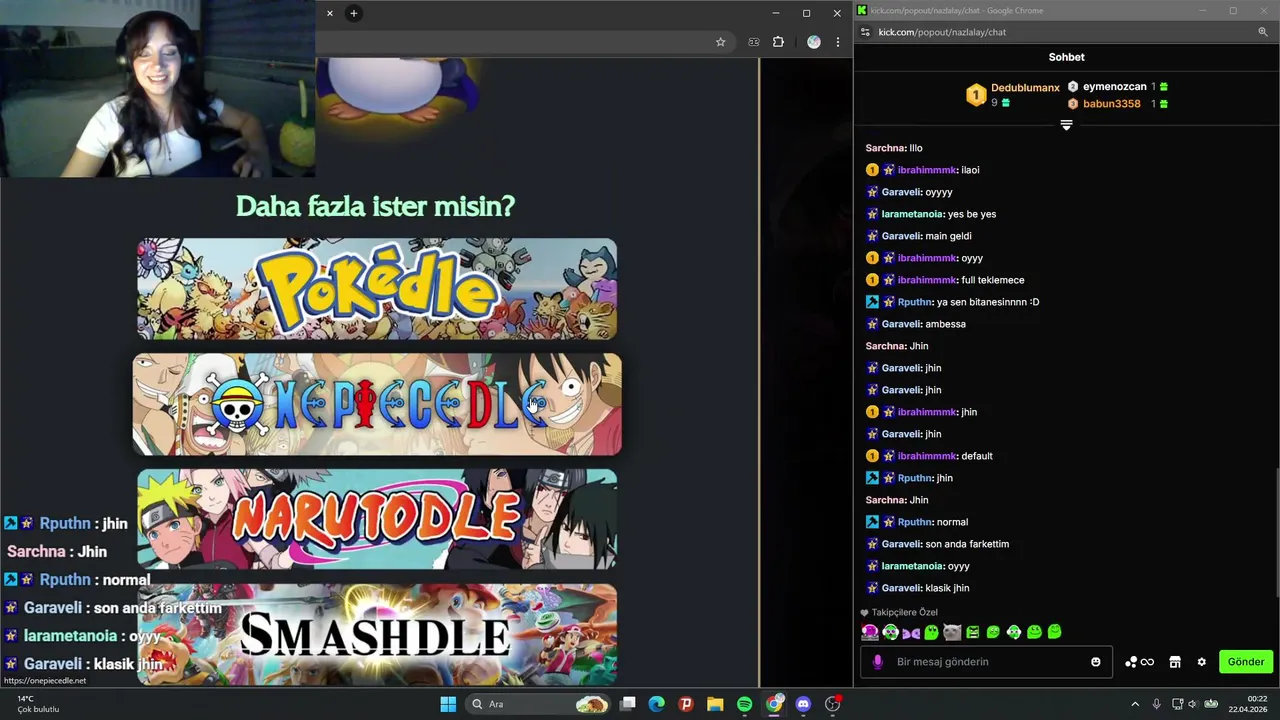Image resolution: width=1280 pixels, height=720 pixels.
Task: Open the Chrome profile avatar
Action: tap(814, 42)
